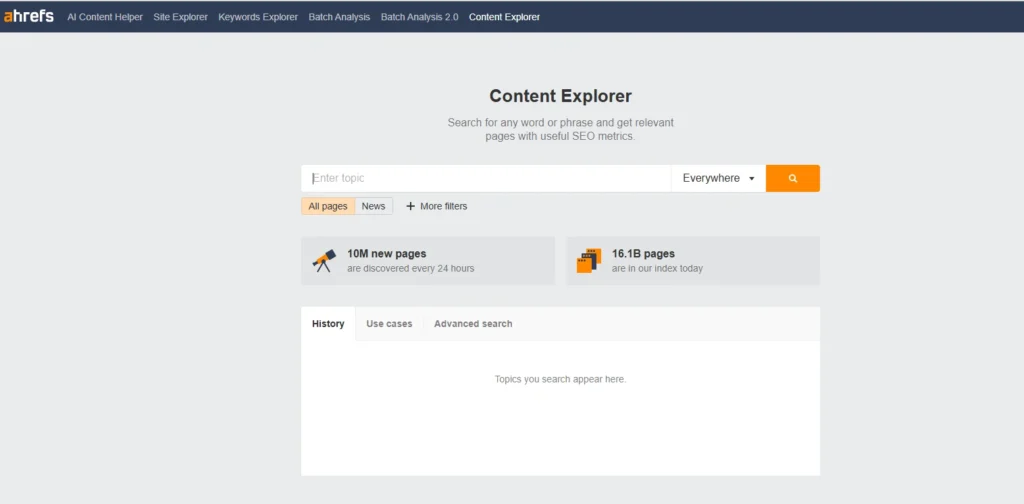Viewport: 1024px width, 504px height.
Task: Select the All pages toggle
Action: 328,206
